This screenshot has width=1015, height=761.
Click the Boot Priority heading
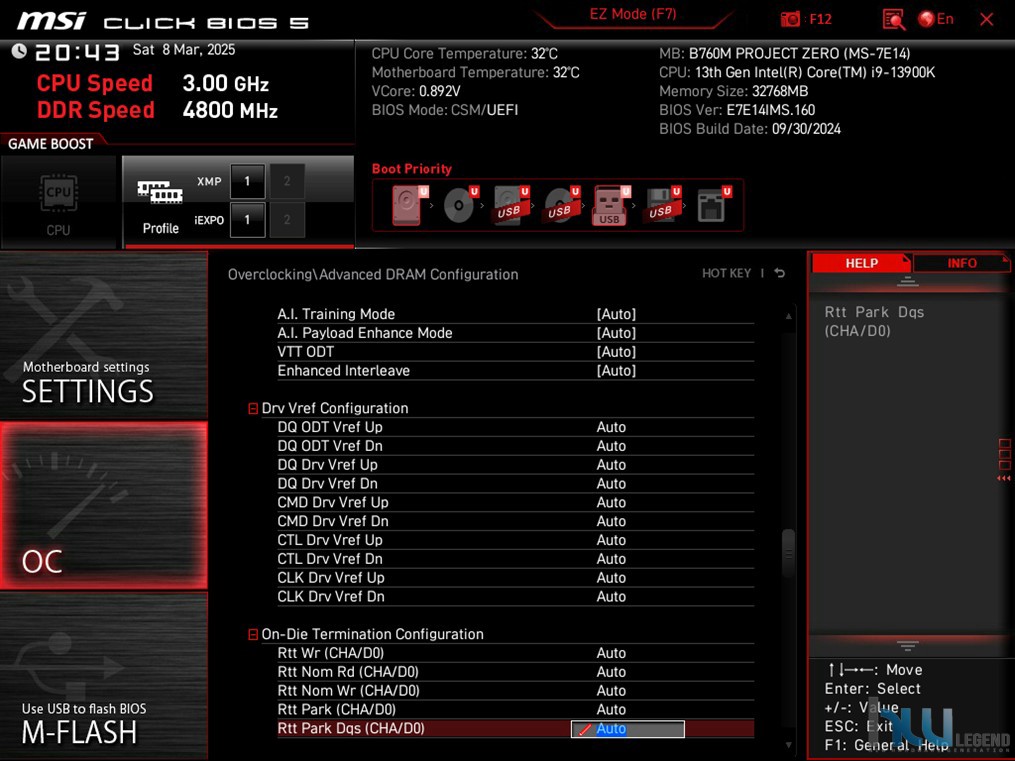[x=412, y=169]
